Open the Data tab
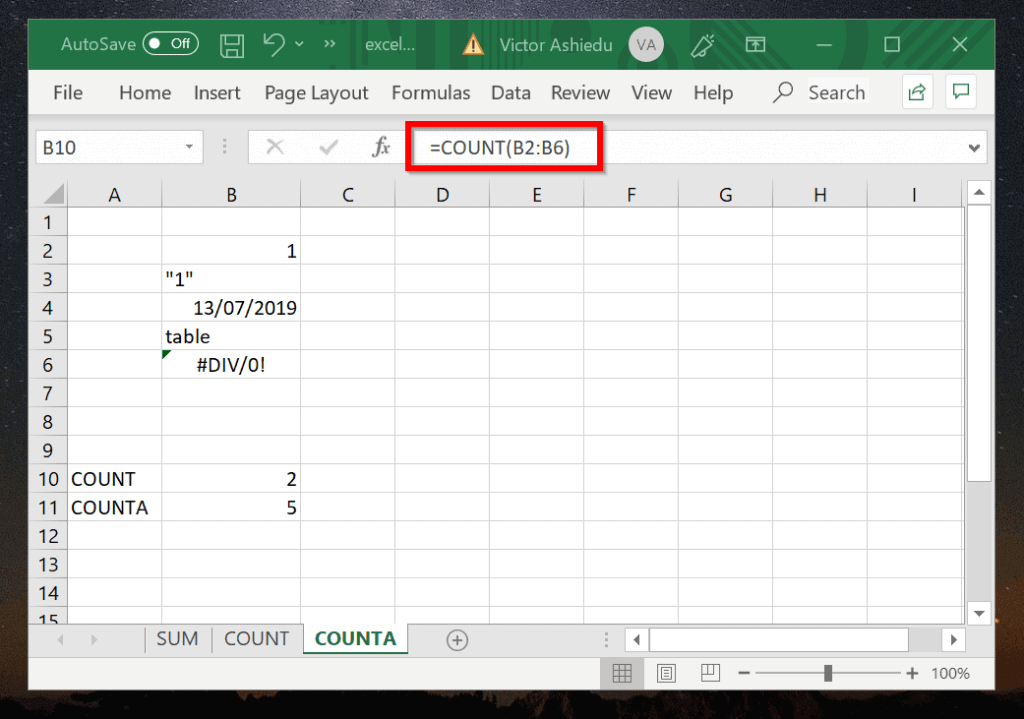This screenshot has height=719, width=1024. (x=511, y=93)
